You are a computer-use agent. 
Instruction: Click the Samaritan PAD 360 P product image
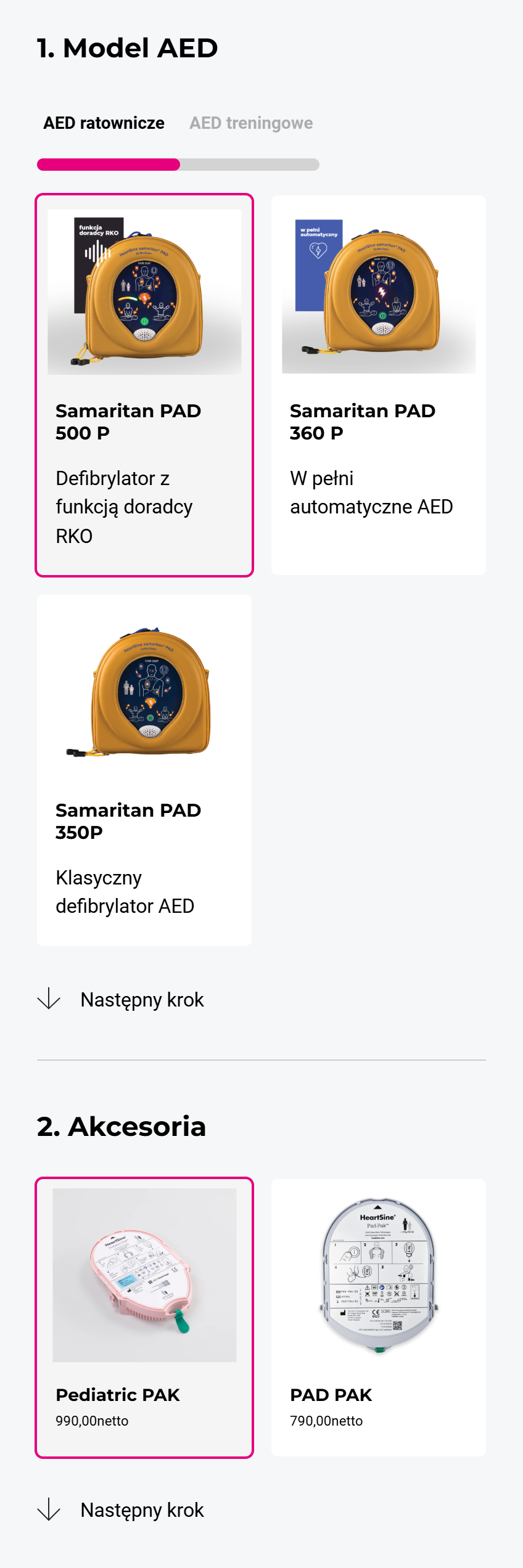(x=379, y=291)
